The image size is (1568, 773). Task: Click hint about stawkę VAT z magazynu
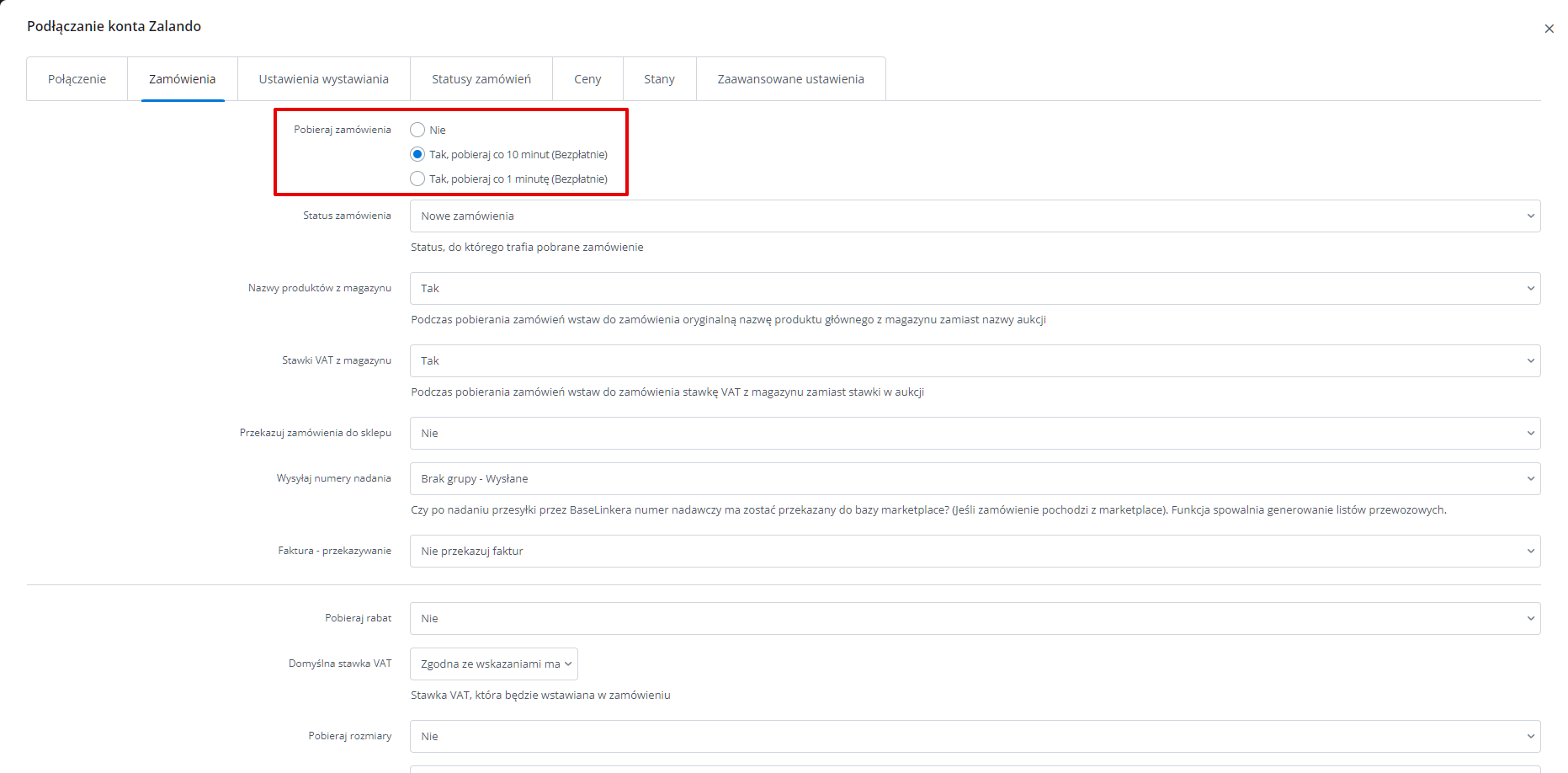tap(667, 392)
